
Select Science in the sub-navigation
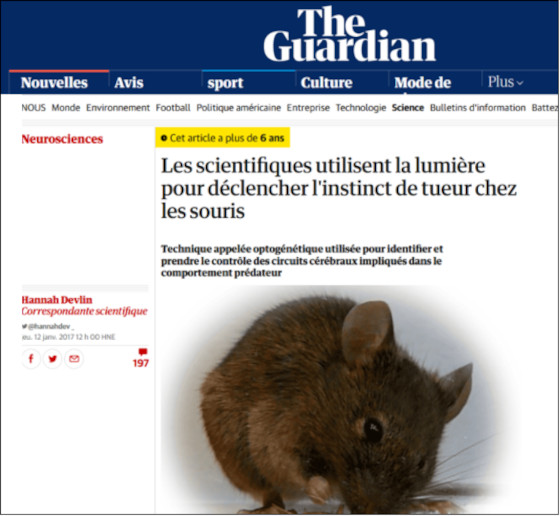(x=408, y=107)
